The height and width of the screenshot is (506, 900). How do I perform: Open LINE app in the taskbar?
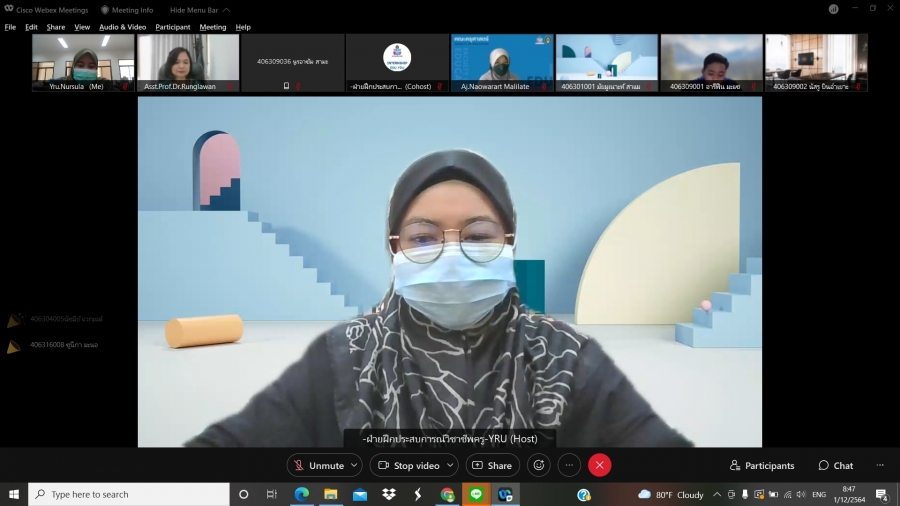click(476, 494)
